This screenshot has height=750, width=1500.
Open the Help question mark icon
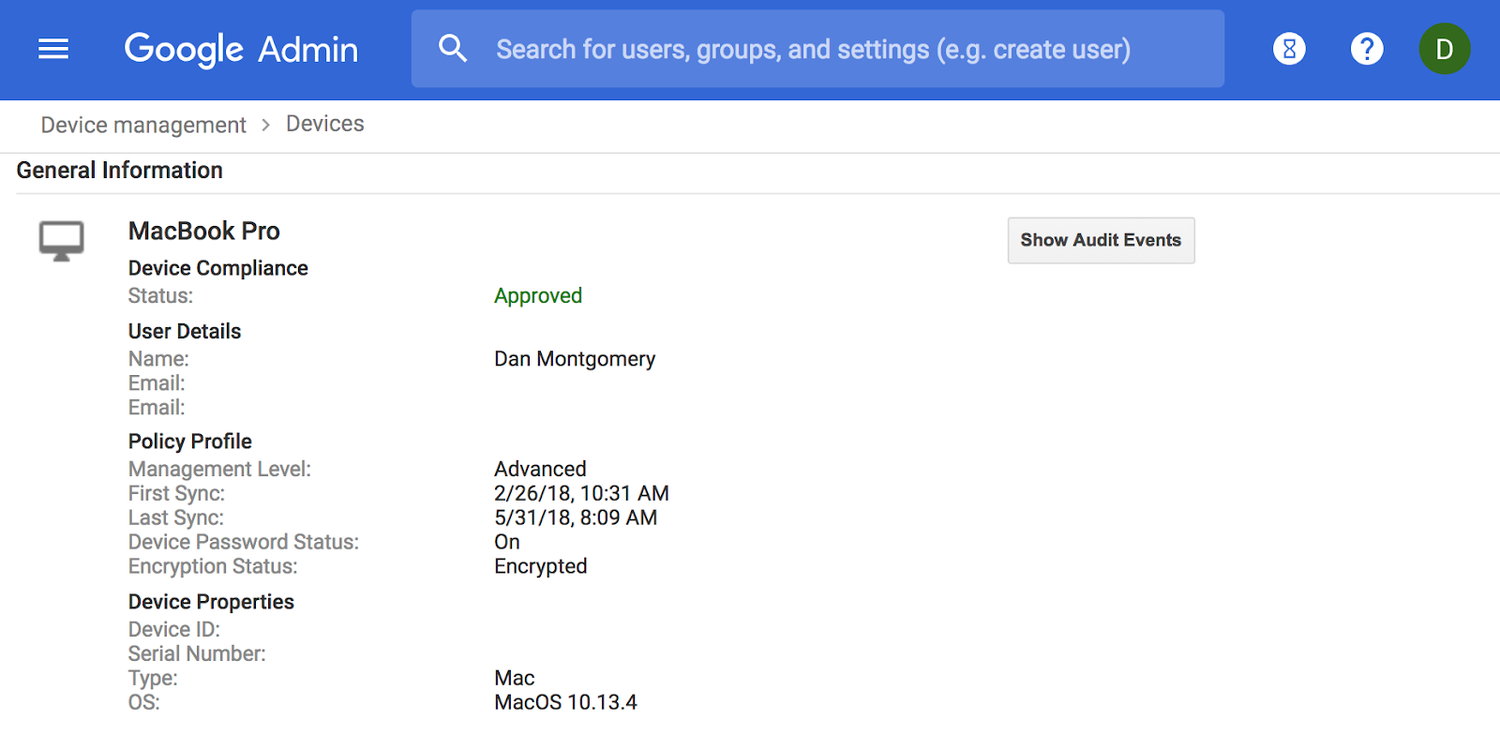tap(1367, 48)
